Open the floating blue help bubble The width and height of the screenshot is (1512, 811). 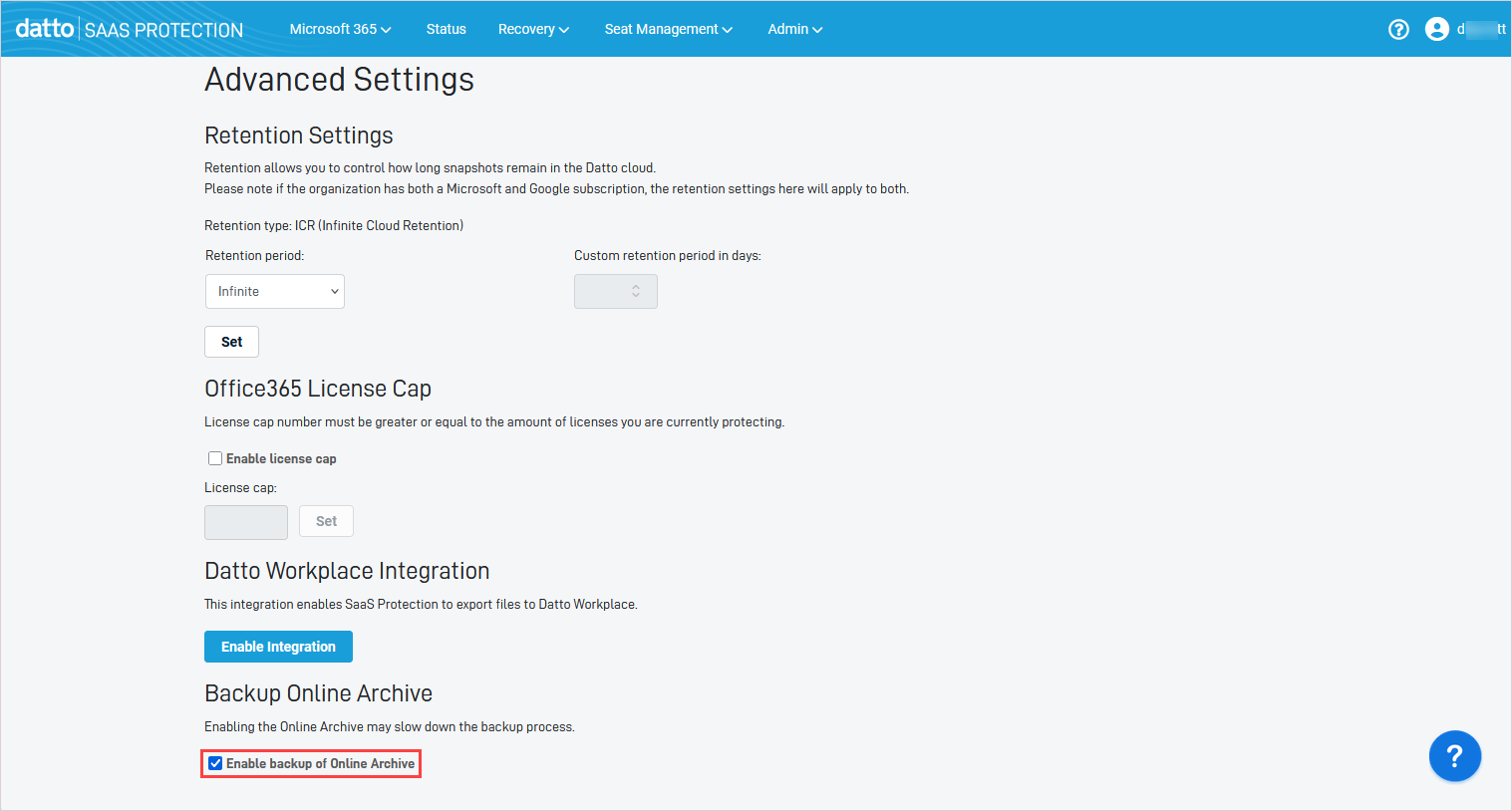pos(1454,756)
